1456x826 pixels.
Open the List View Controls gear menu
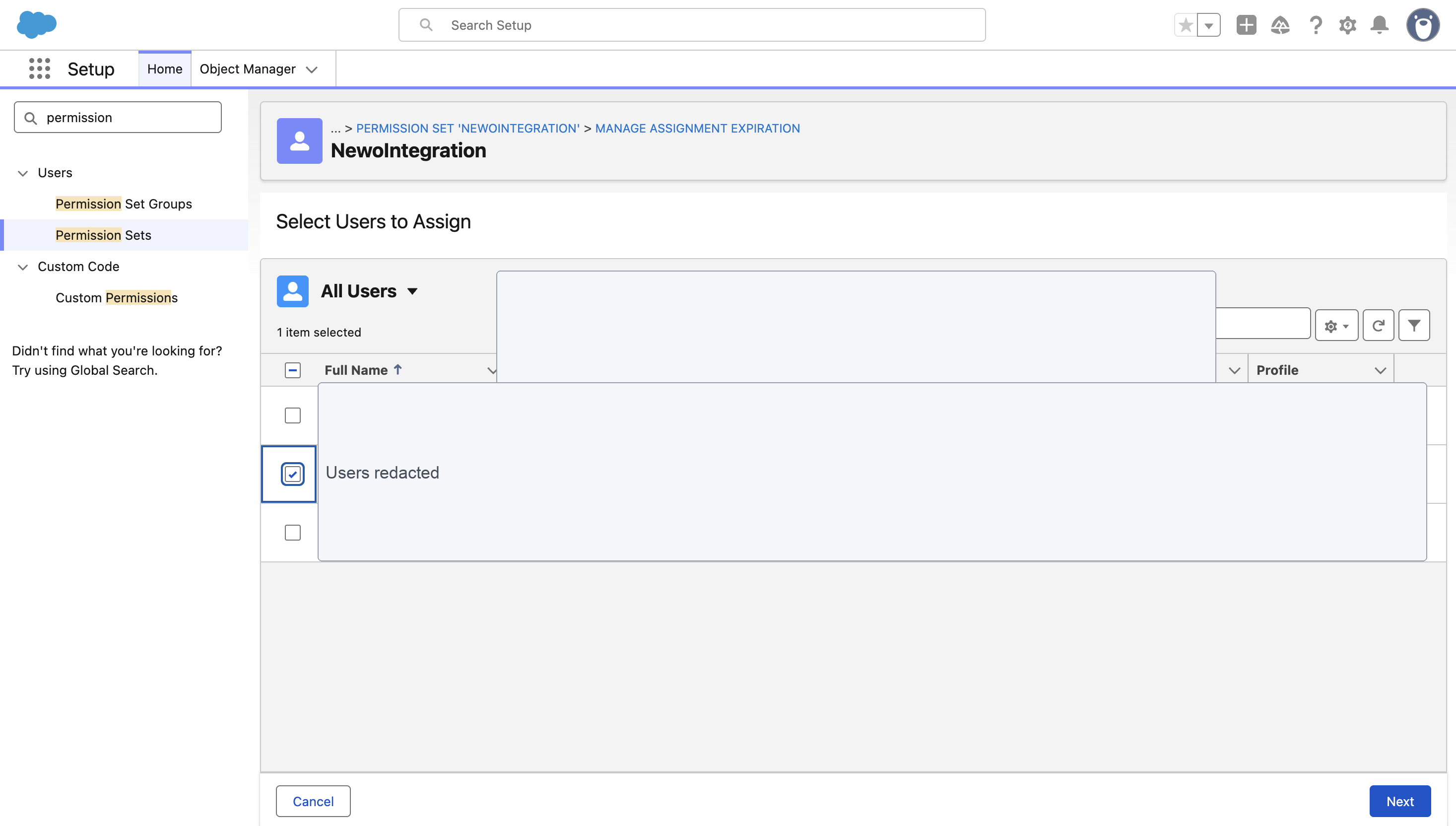1336,326
